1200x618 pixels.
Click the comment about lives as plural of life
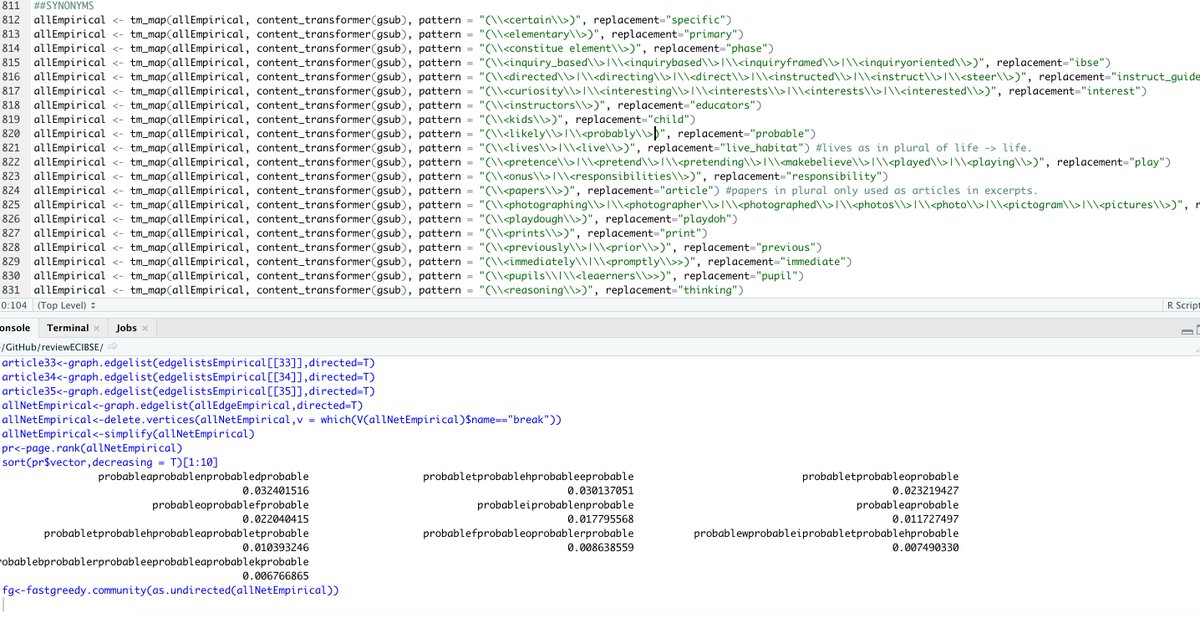coord(925,148)
